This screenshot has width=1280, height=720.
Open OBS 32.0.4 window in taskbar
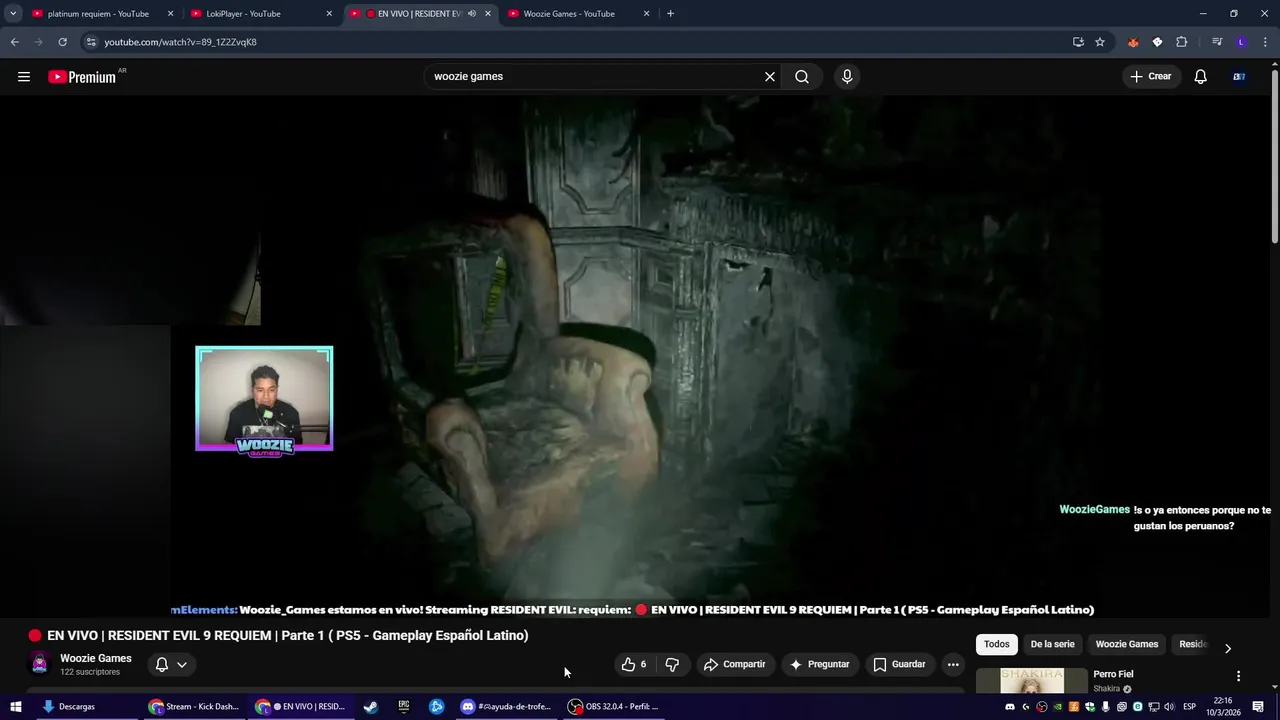pos(614,706)
